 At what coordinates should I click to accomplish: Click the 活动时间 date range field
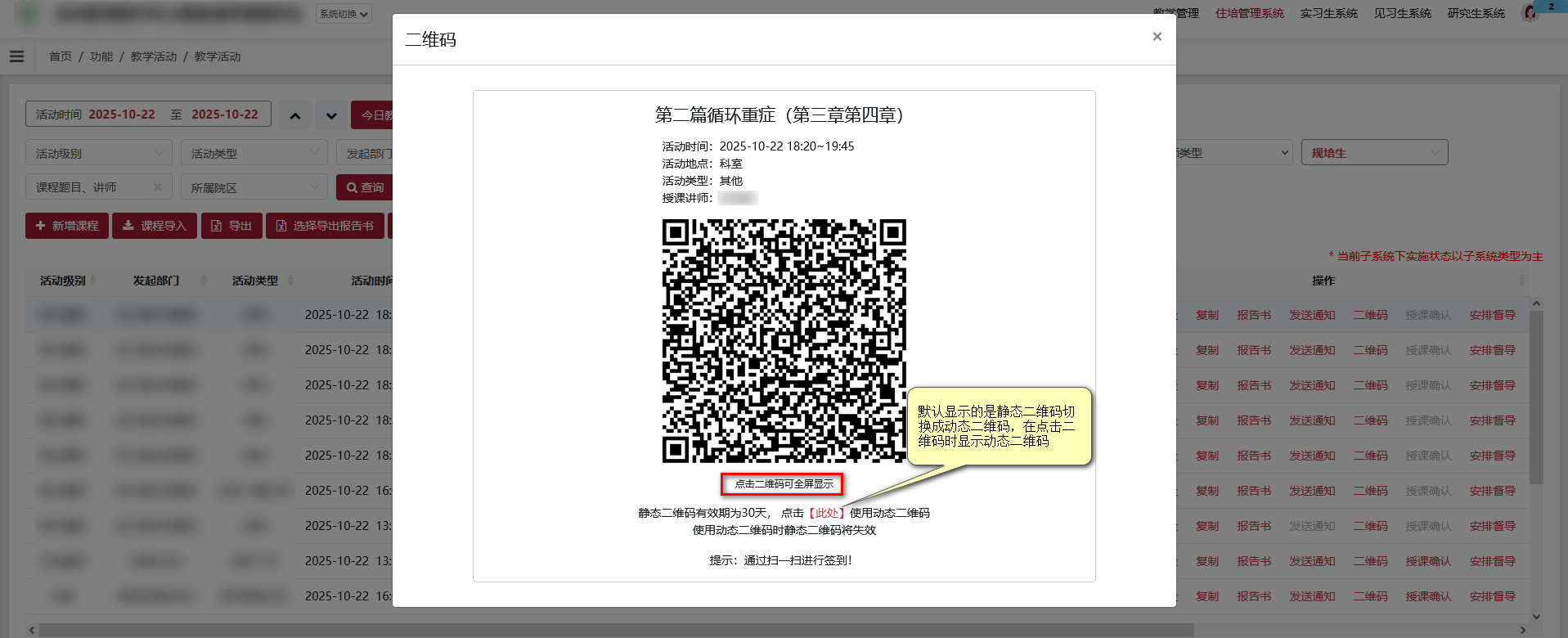coord(148,115)
